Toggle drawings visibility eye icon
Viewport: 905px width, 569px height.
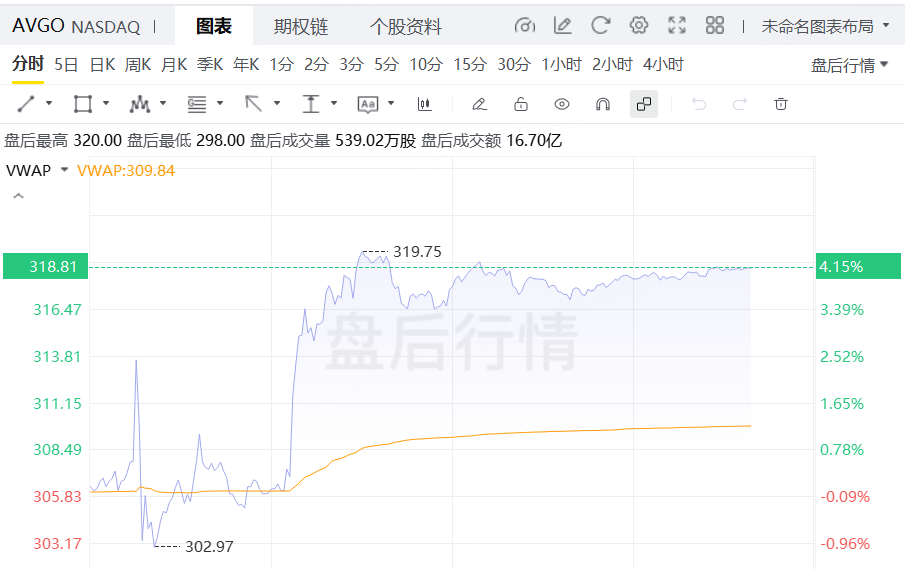point(562,104)
